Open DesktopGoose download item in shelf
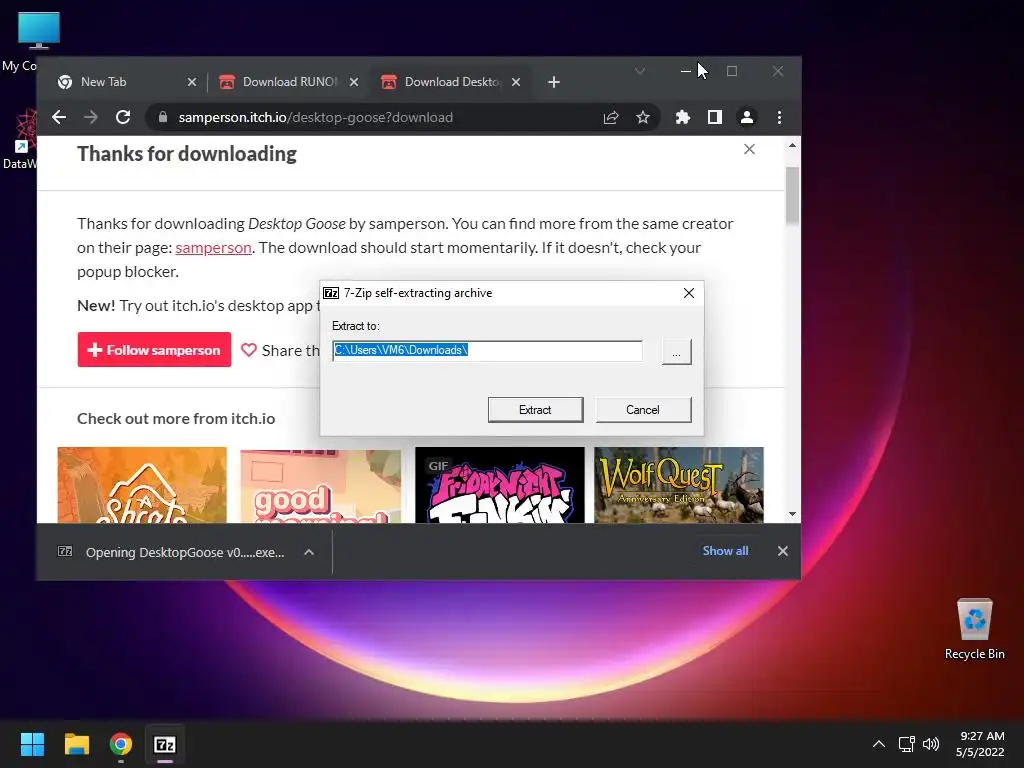Image resolution: width=1024 pixels, height=768 pixels. click(171, 552)
